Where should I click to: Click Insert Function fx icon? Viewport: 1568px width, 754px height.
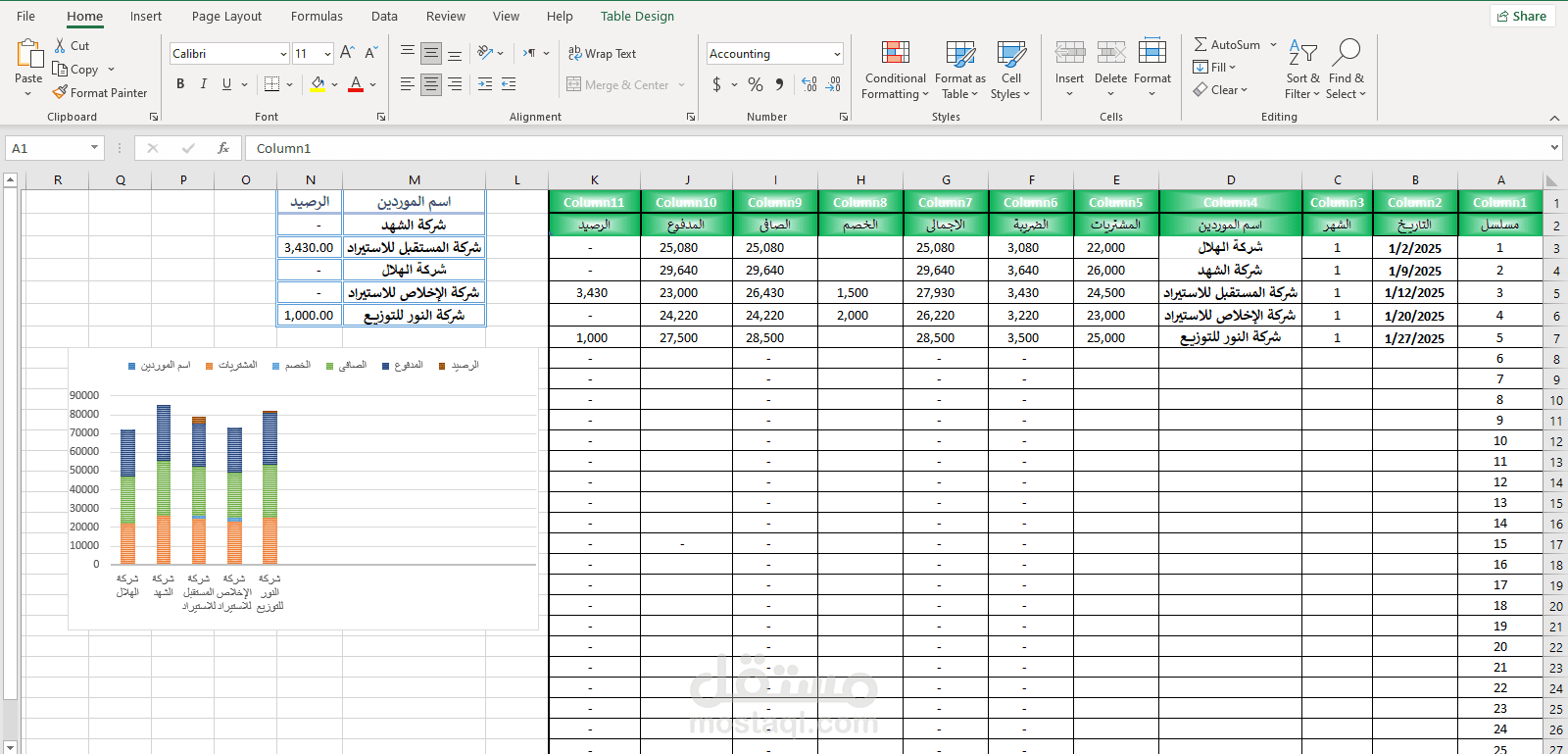point(223,148)
